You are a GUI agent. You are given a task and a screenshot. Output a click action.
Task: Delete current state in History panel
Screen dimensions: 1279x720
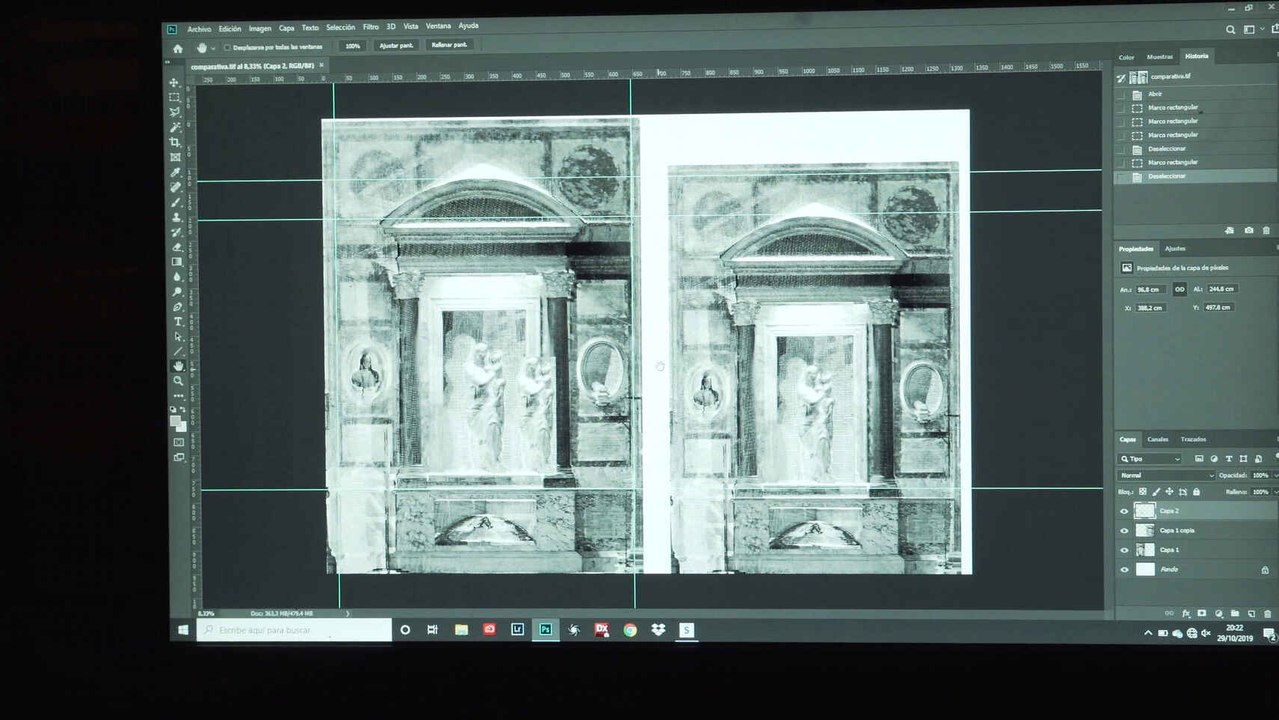pyautogui.click(x=1266, y=230)
